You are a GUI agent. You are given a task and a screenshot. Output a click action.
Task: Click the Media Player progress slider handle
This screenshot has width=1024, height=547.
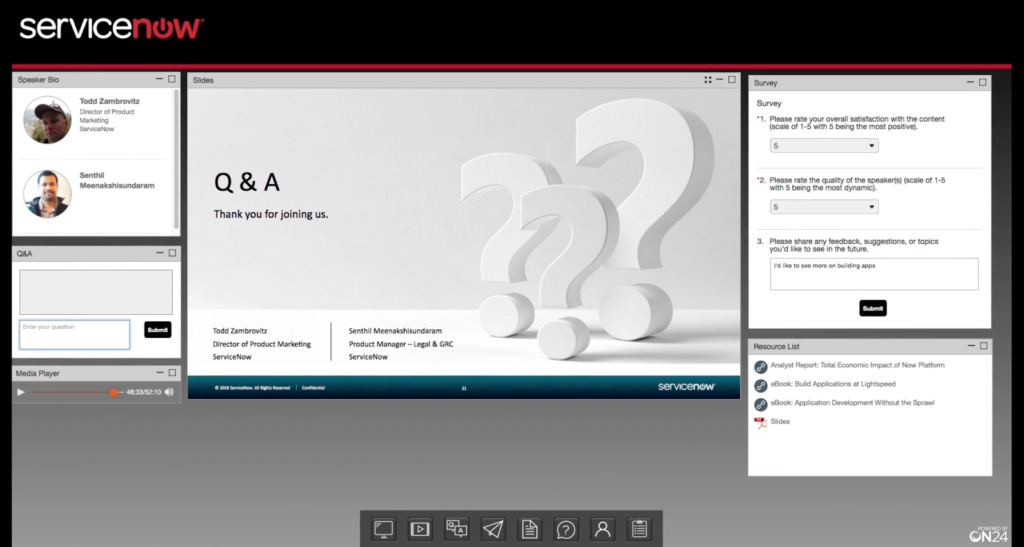[114, 392]
